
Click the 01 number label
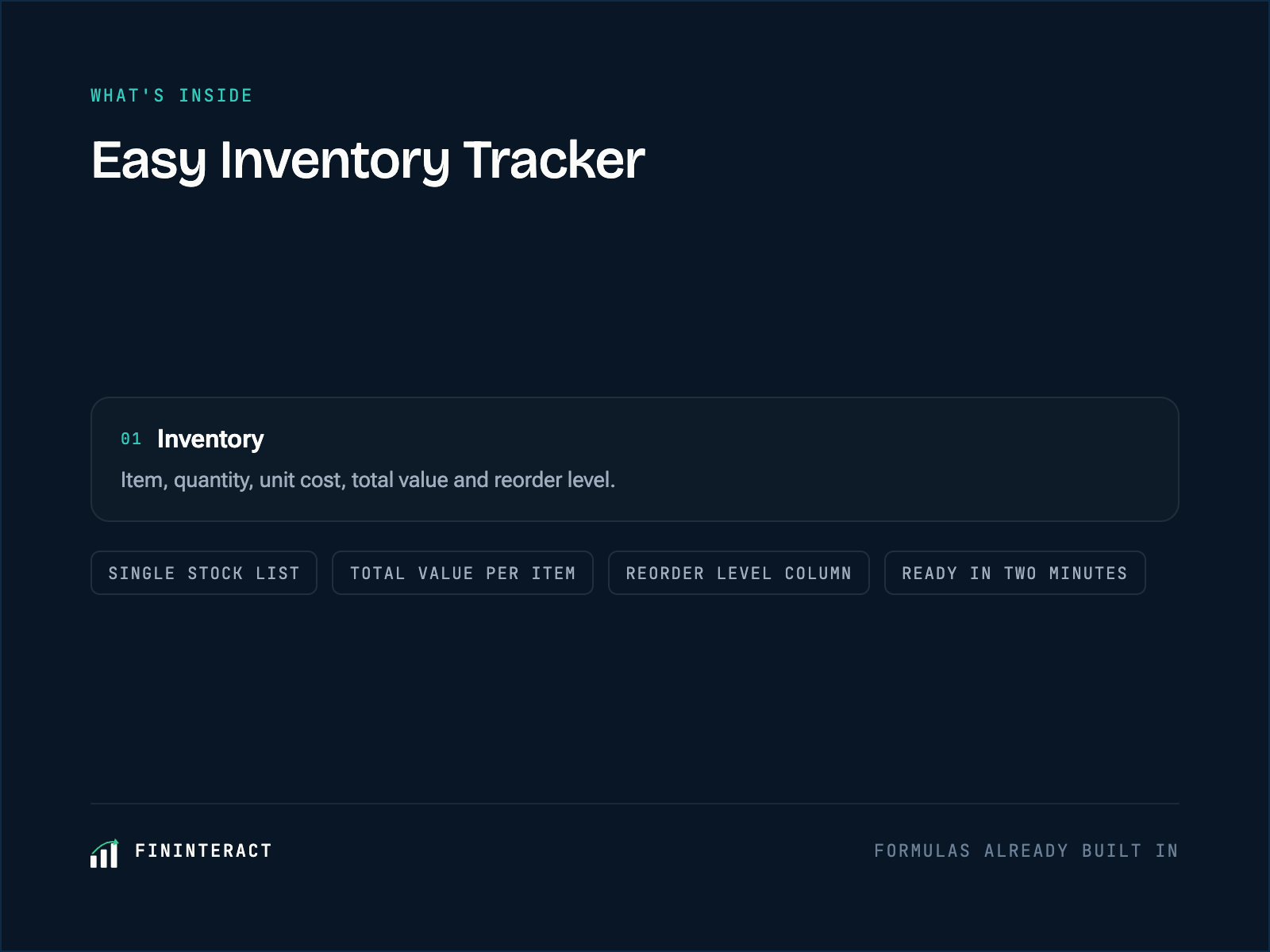coord(131,439)
